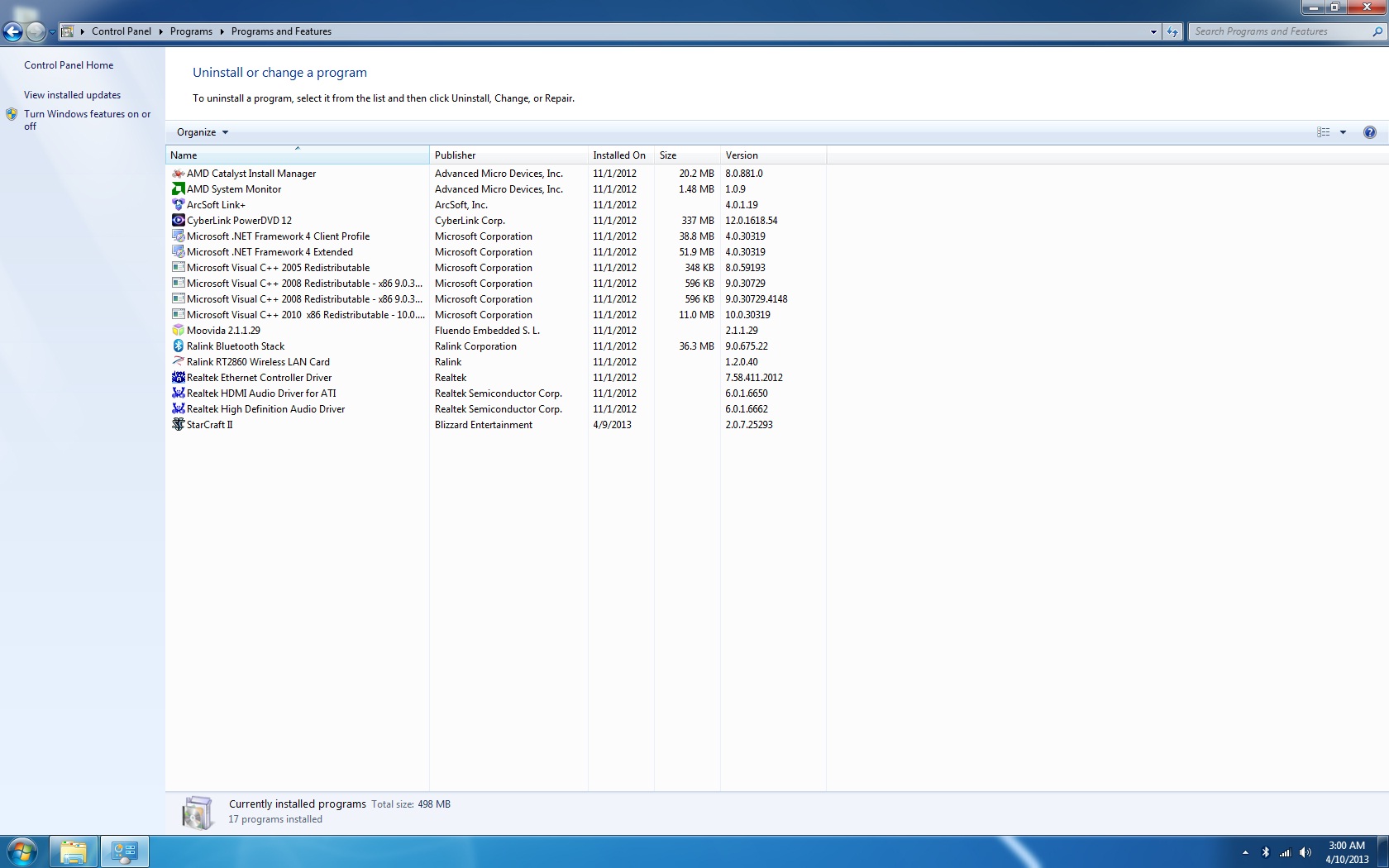Open the Organize dropdown menu

[202, 132]
